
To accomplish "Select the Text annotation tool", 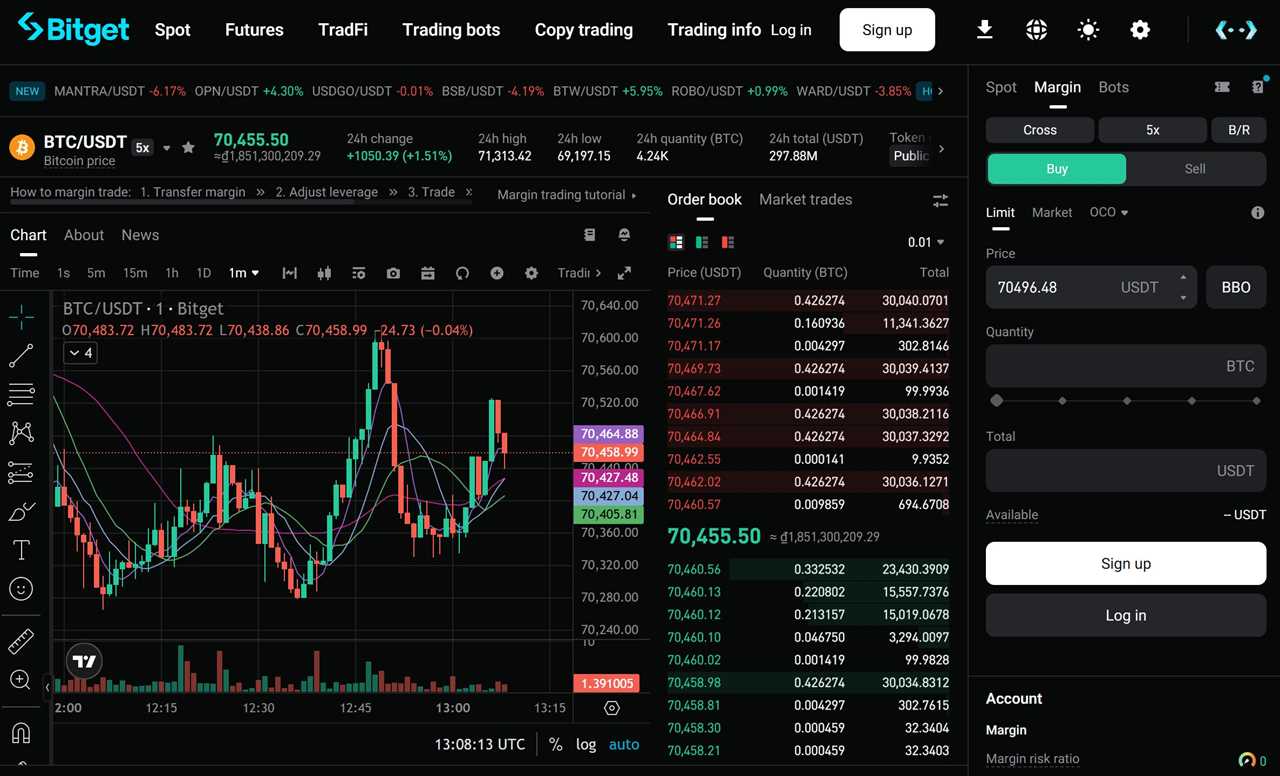I will click(x=21, y=550).
